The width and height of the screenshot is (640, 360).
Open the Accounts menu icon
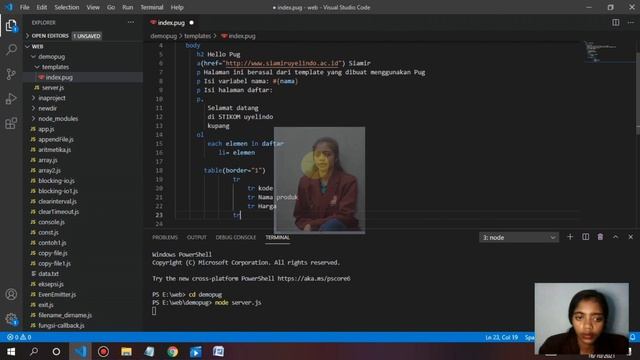[11, 294]
